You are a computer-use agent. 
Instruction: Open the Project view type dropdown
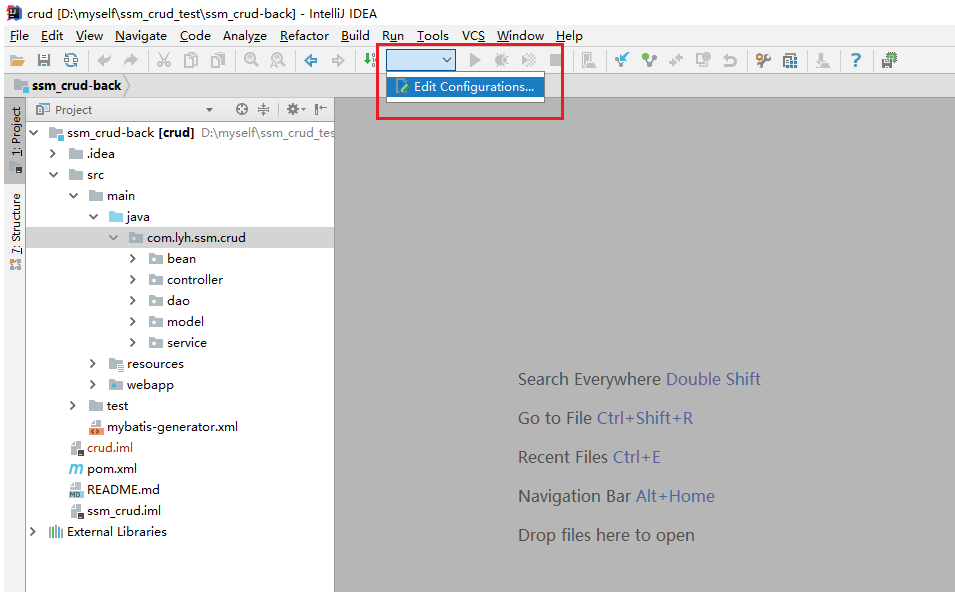pos(210,110)
